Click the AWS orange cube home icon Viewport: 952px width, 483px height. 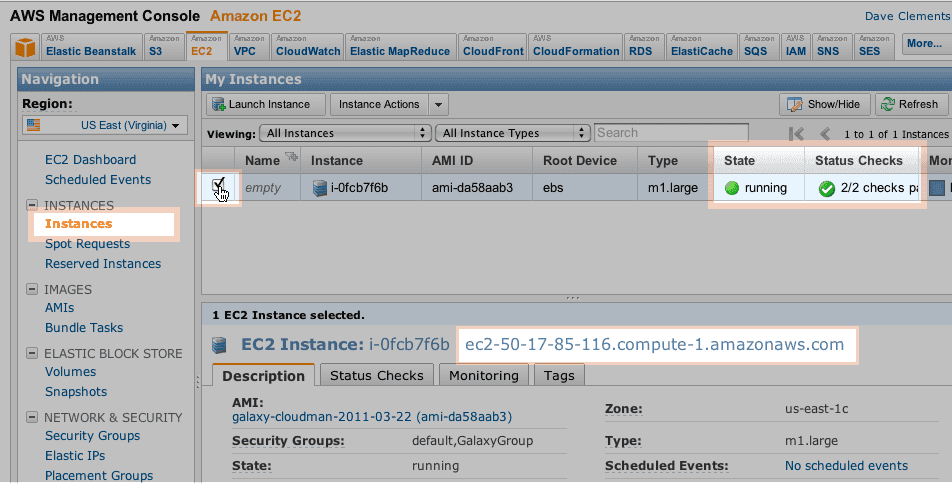(25, 47)
